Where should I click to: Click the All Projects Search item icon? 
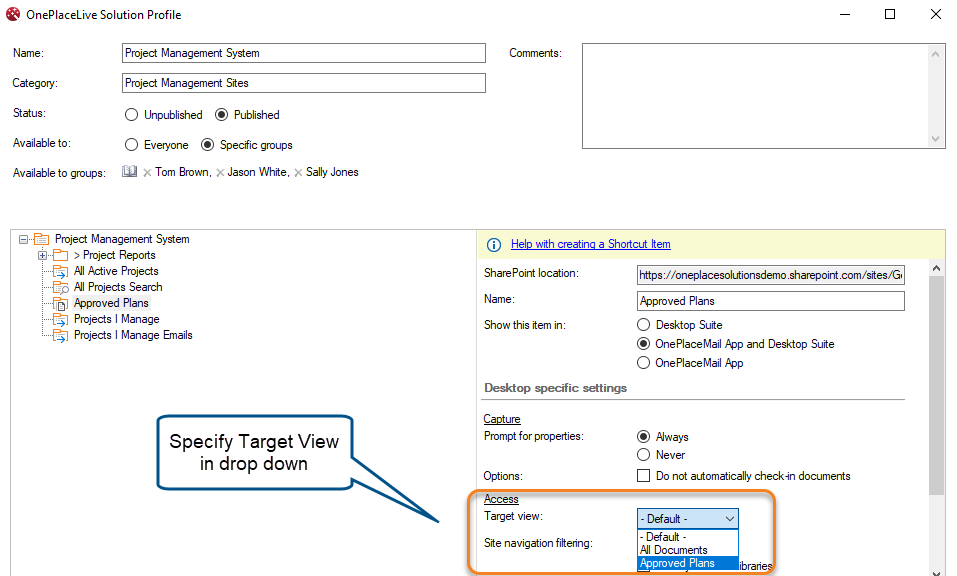tap(61, 287)
